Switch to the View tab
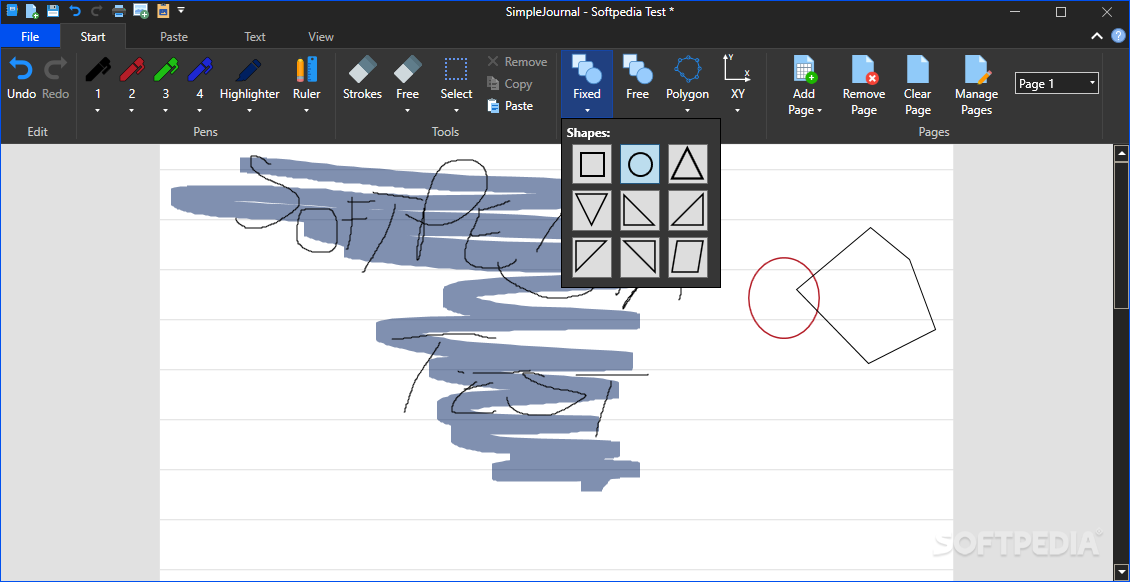The image size is (1130, 582). (321, 36)
